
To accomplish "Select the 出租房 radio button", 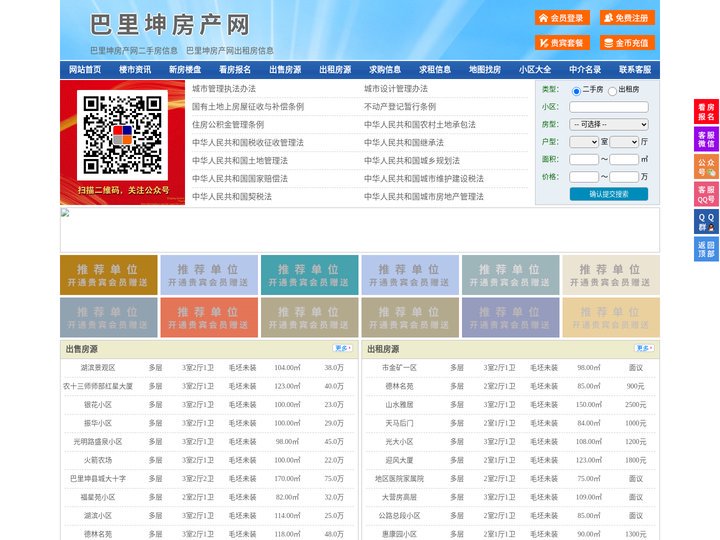I will [612, 91].
